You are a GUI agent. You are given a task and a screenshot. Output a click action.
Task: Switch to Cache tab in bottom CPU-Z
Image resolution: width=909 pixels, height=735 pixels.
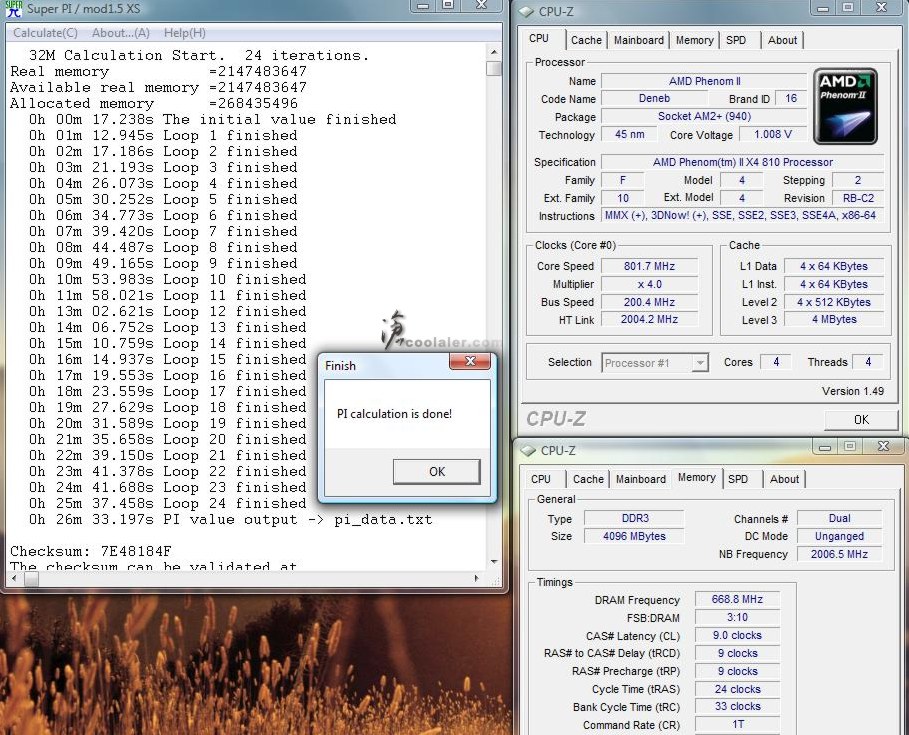click(588, 479)
